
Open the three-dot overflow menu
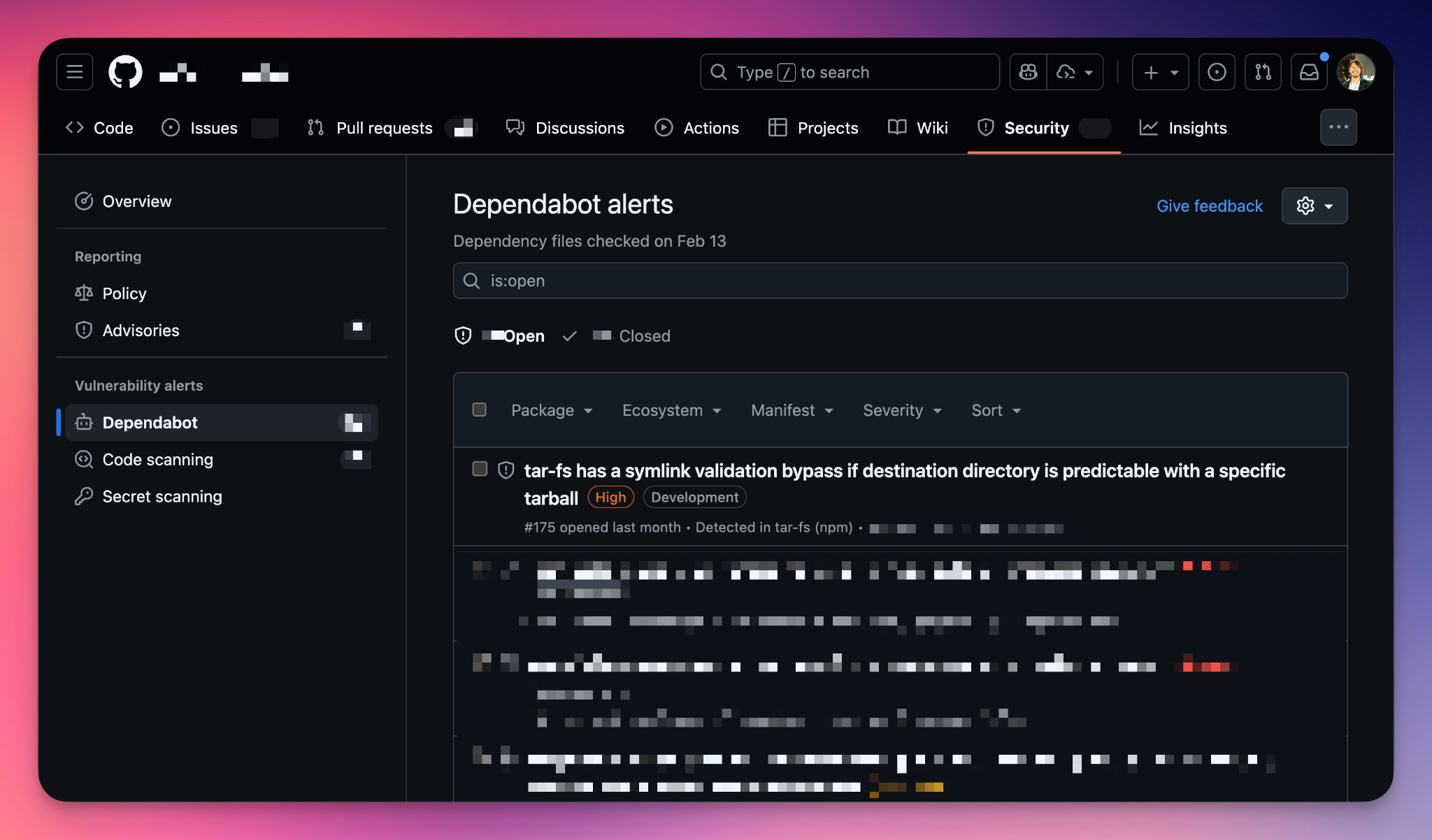click(x=1338, y=127)
